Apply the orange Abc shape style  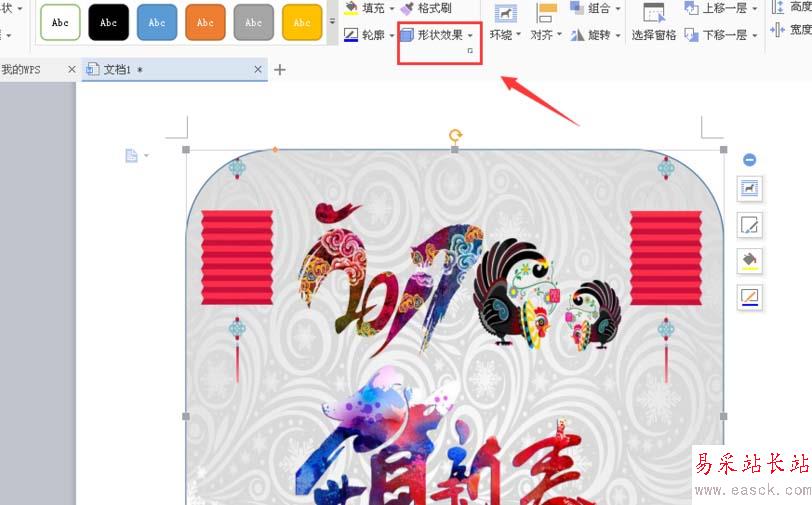pyautogui.click(x=205, y=22)
